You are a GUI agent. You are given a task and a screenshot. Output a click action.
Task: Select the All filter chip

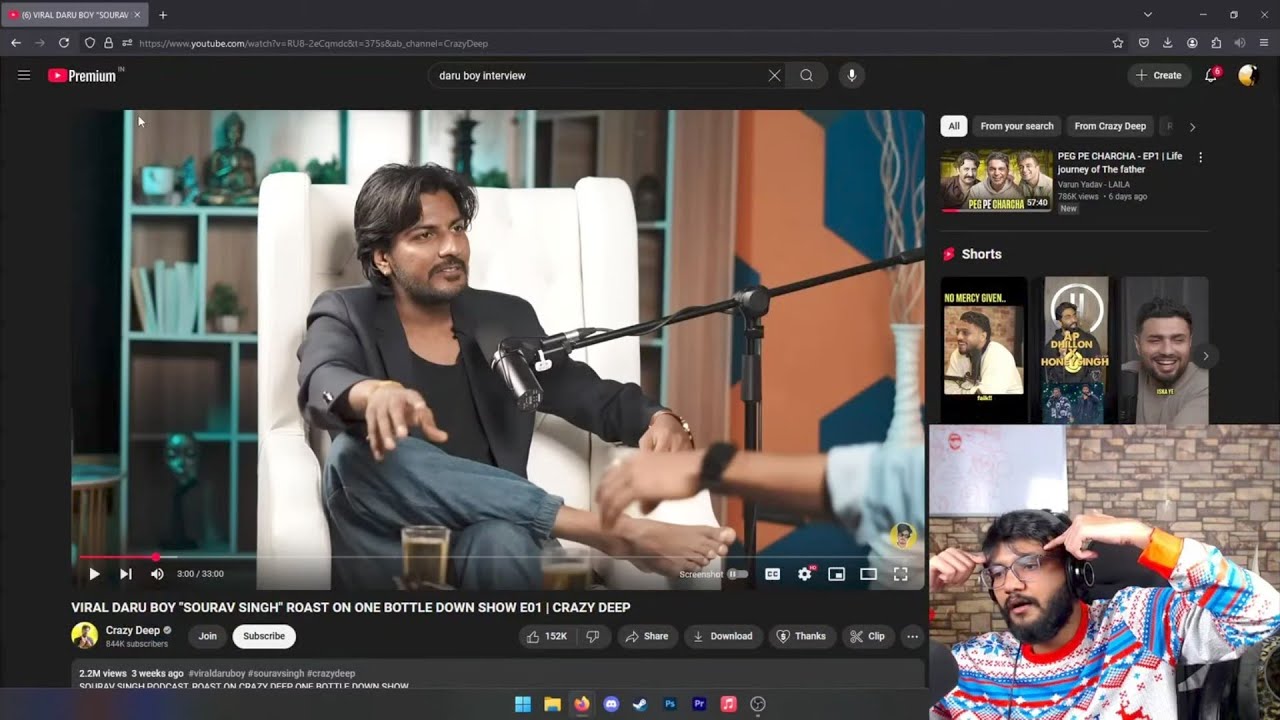(954, 126)
